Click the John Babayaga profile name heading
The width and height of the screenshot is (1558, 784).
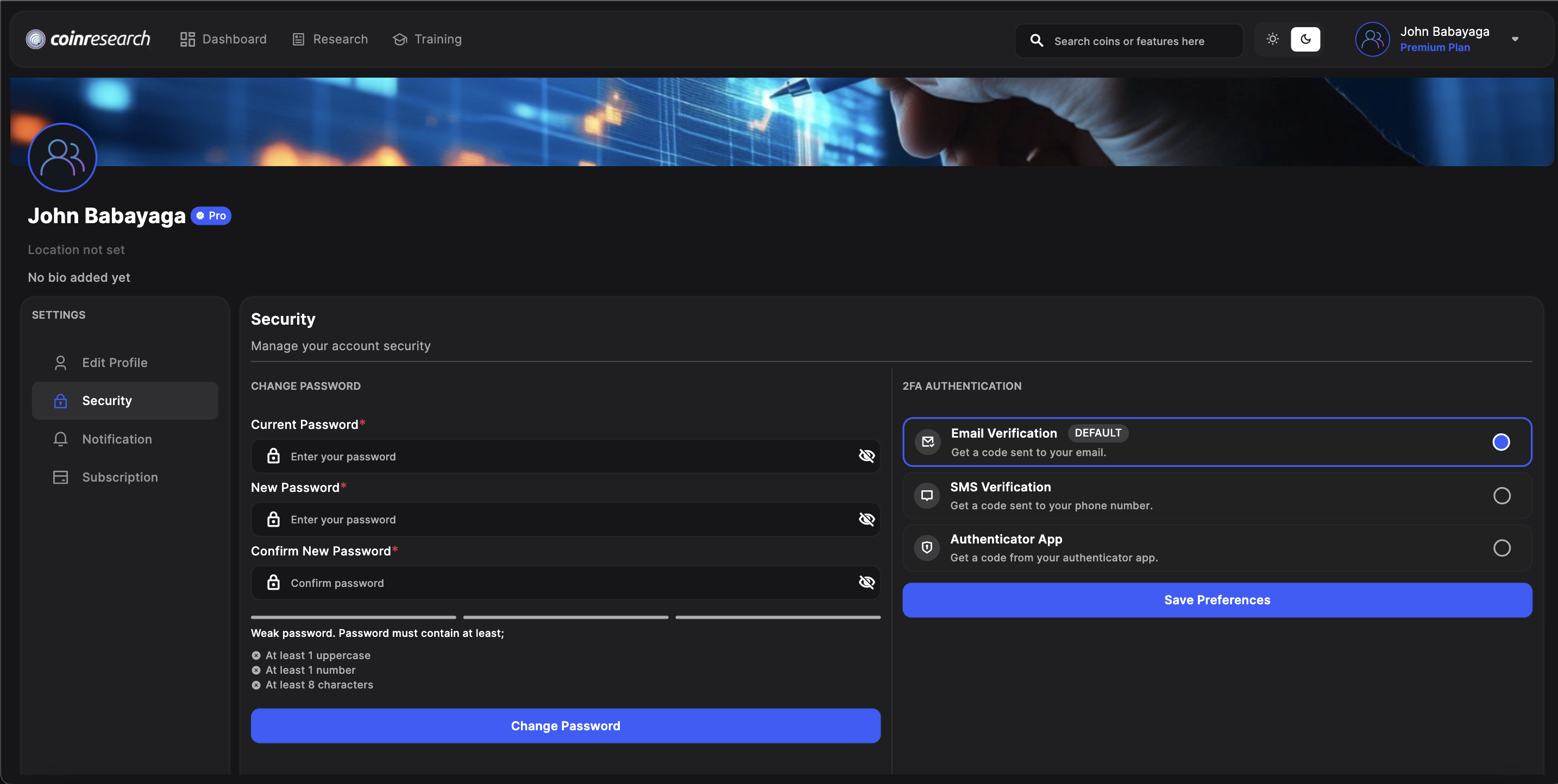coord(106,216)
